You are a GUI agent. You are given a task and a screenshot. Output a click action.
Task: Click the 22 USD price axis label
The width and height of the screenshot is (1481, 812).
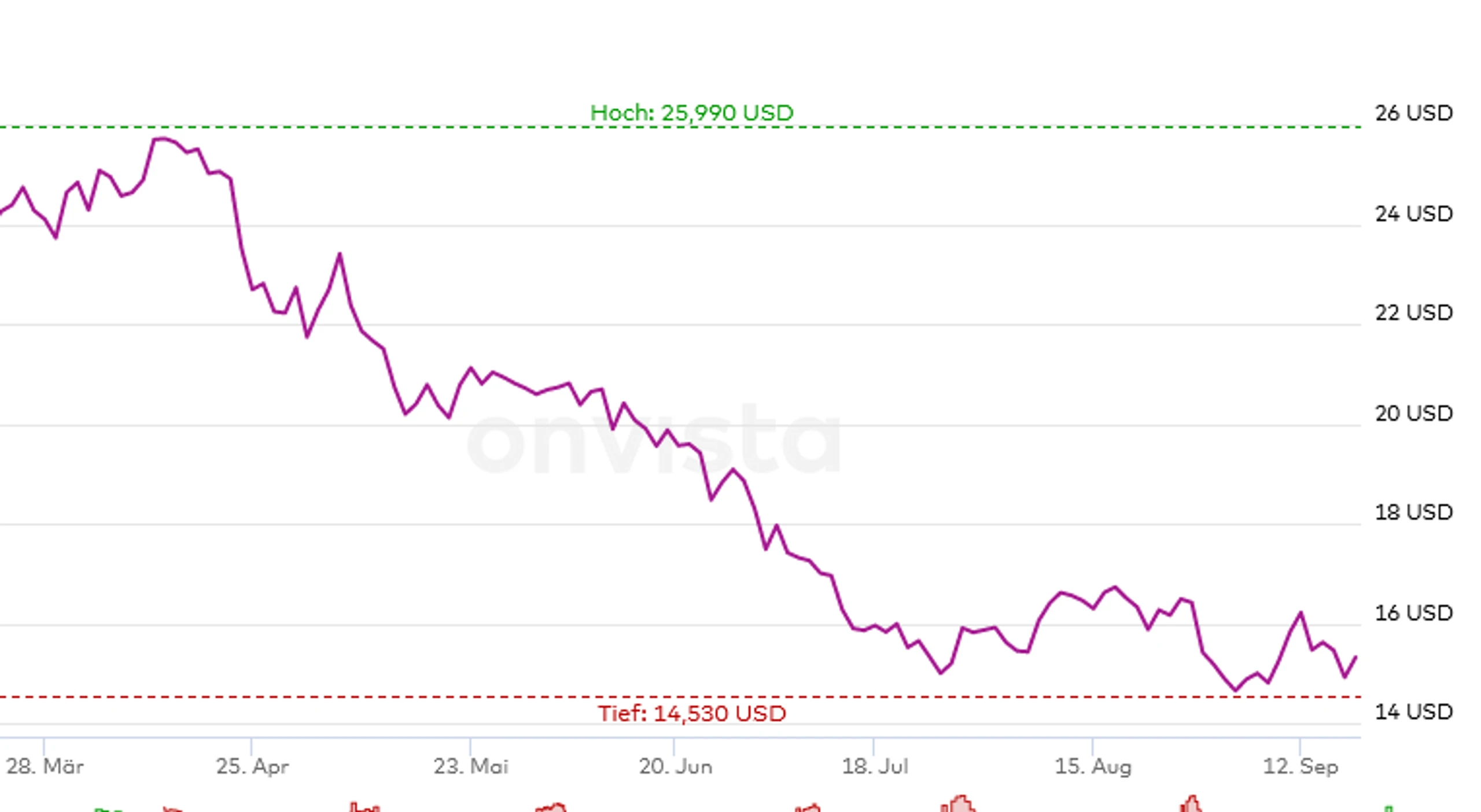point(1413,313)
